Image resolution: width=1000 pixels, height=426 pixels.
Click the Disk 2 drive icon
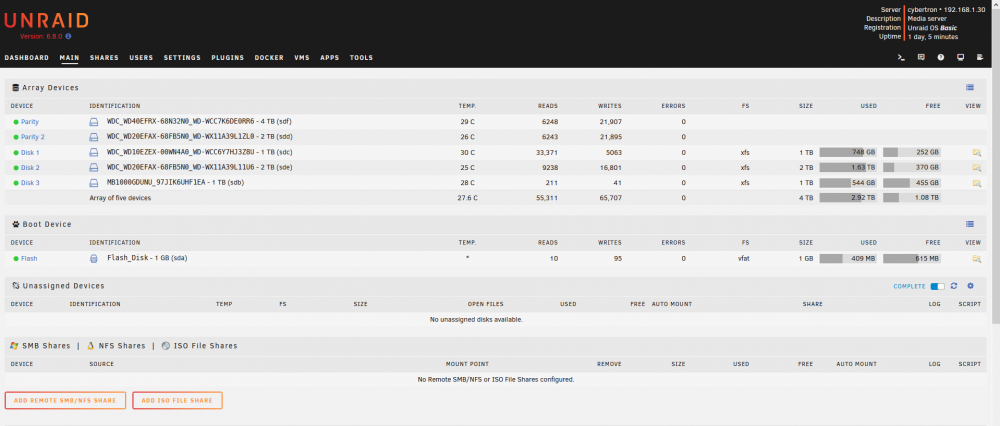point(94,168)
